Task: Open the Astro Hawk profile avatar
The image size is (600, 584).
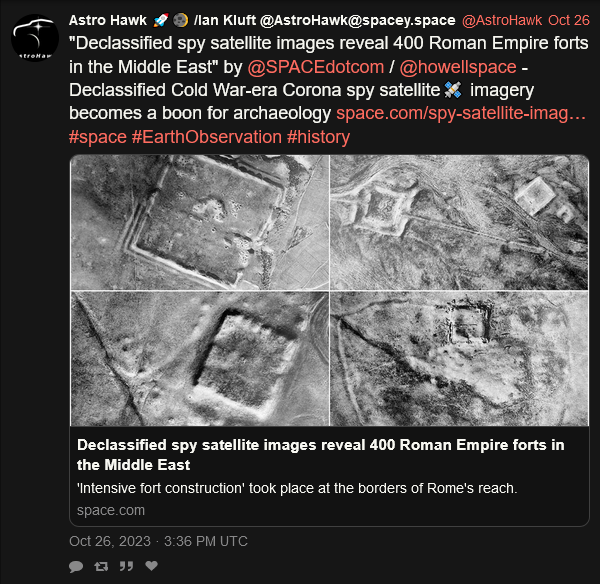Action: pyautogui.click(x=35, y=38)
